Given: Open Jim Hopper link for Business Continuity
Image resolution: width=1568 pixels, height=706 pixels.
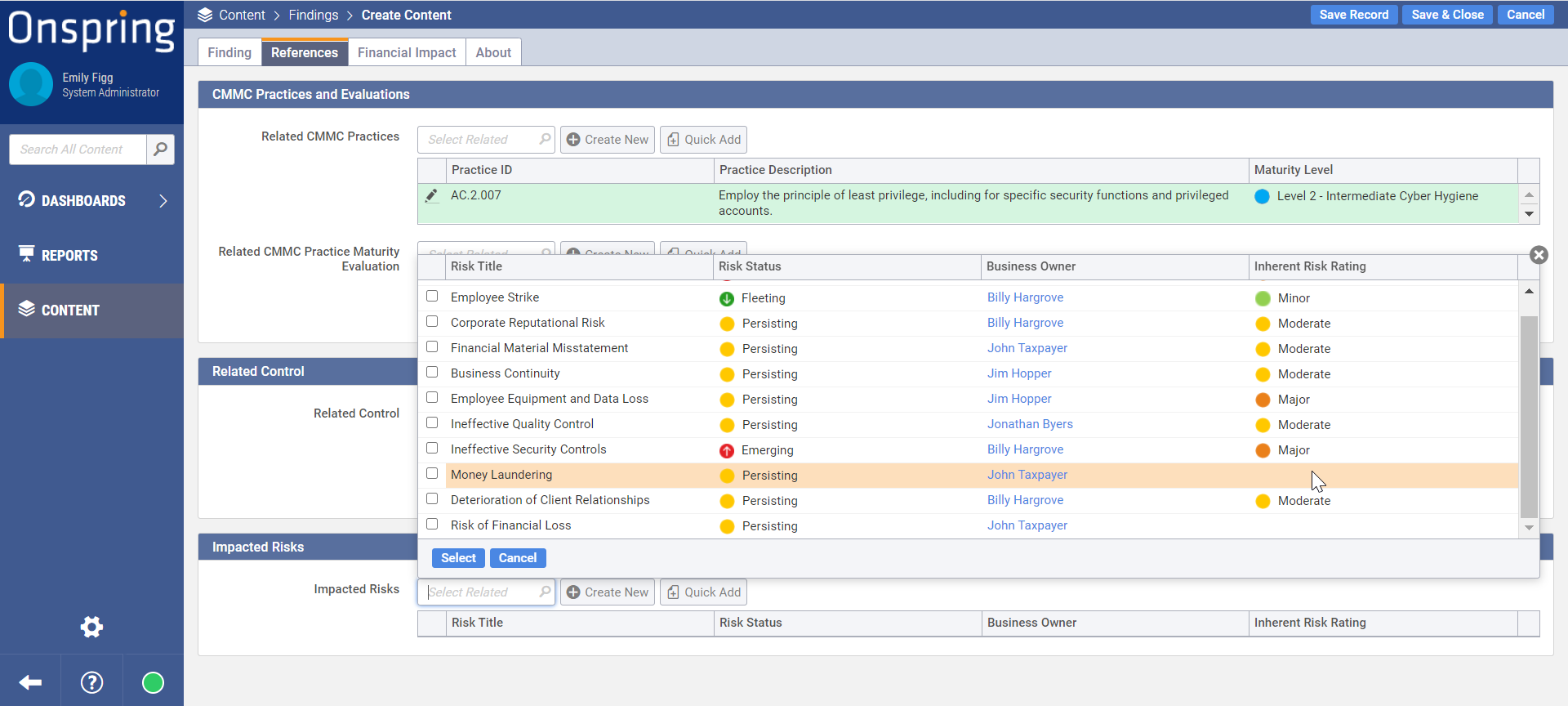Looking at the screenshot, I should pyautogui.click(x=1019, y=373).
